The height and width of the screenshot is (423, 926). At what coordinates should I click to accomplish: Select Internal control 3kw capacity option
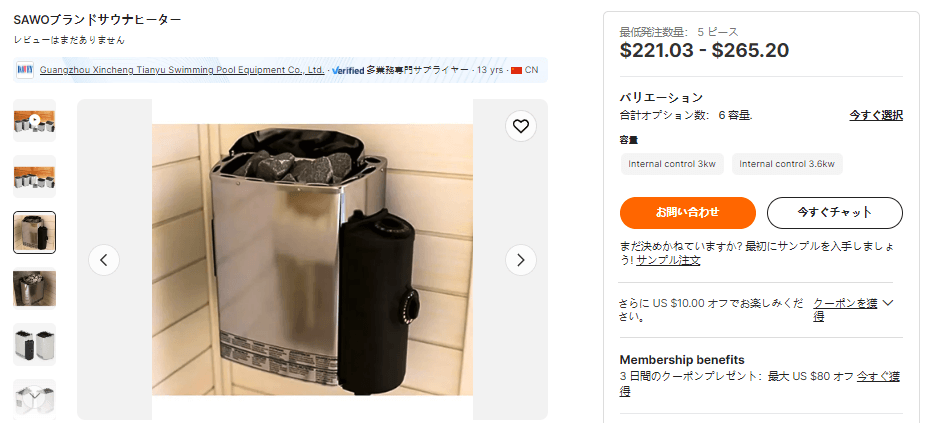[x=672, y=164]
